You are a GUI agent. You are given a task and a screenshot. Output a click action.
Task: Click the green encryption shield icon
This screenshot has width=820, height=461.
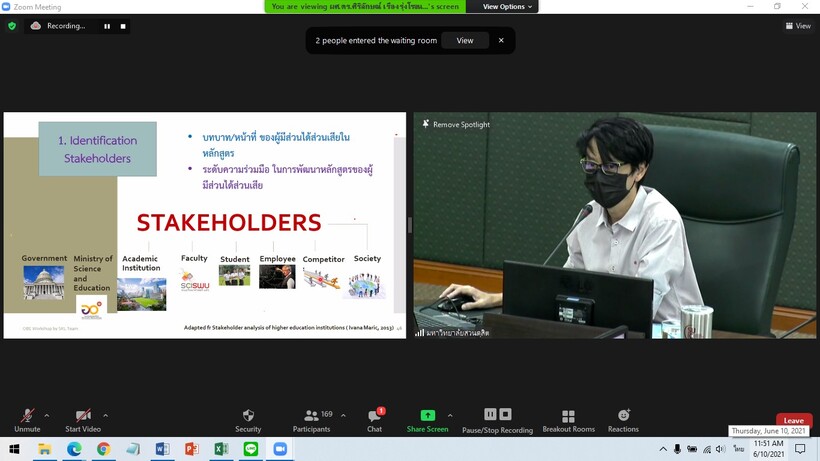tap(12, 26)
